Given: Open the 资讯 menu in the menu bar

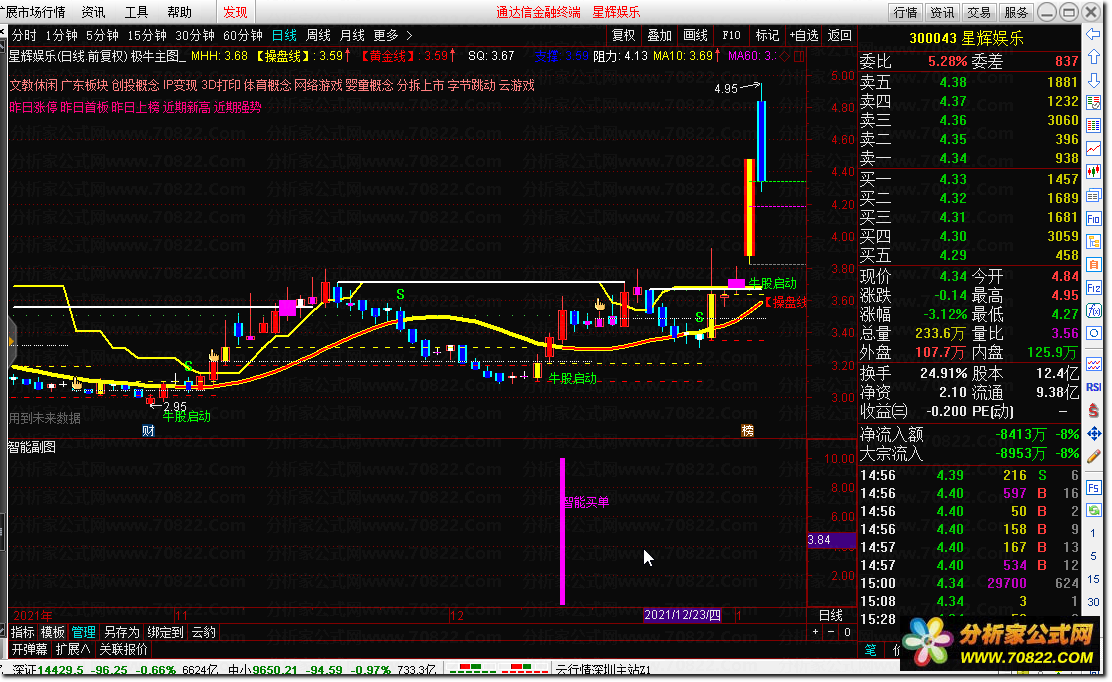Looking at the screenshot, I should (93, 12).
